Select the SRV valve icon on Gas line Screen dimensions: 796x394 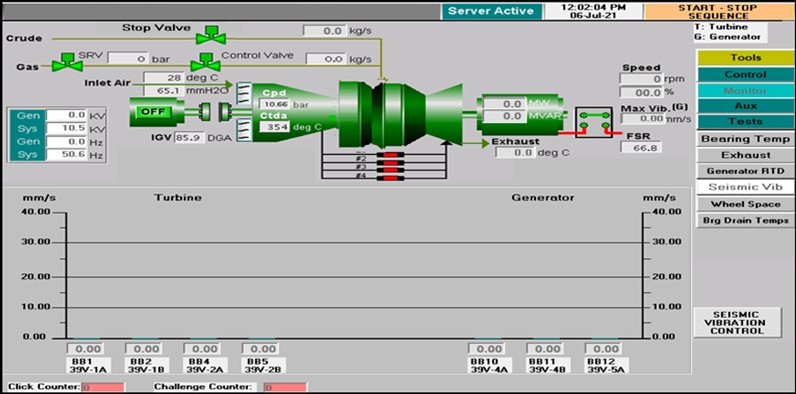(67, 62)
